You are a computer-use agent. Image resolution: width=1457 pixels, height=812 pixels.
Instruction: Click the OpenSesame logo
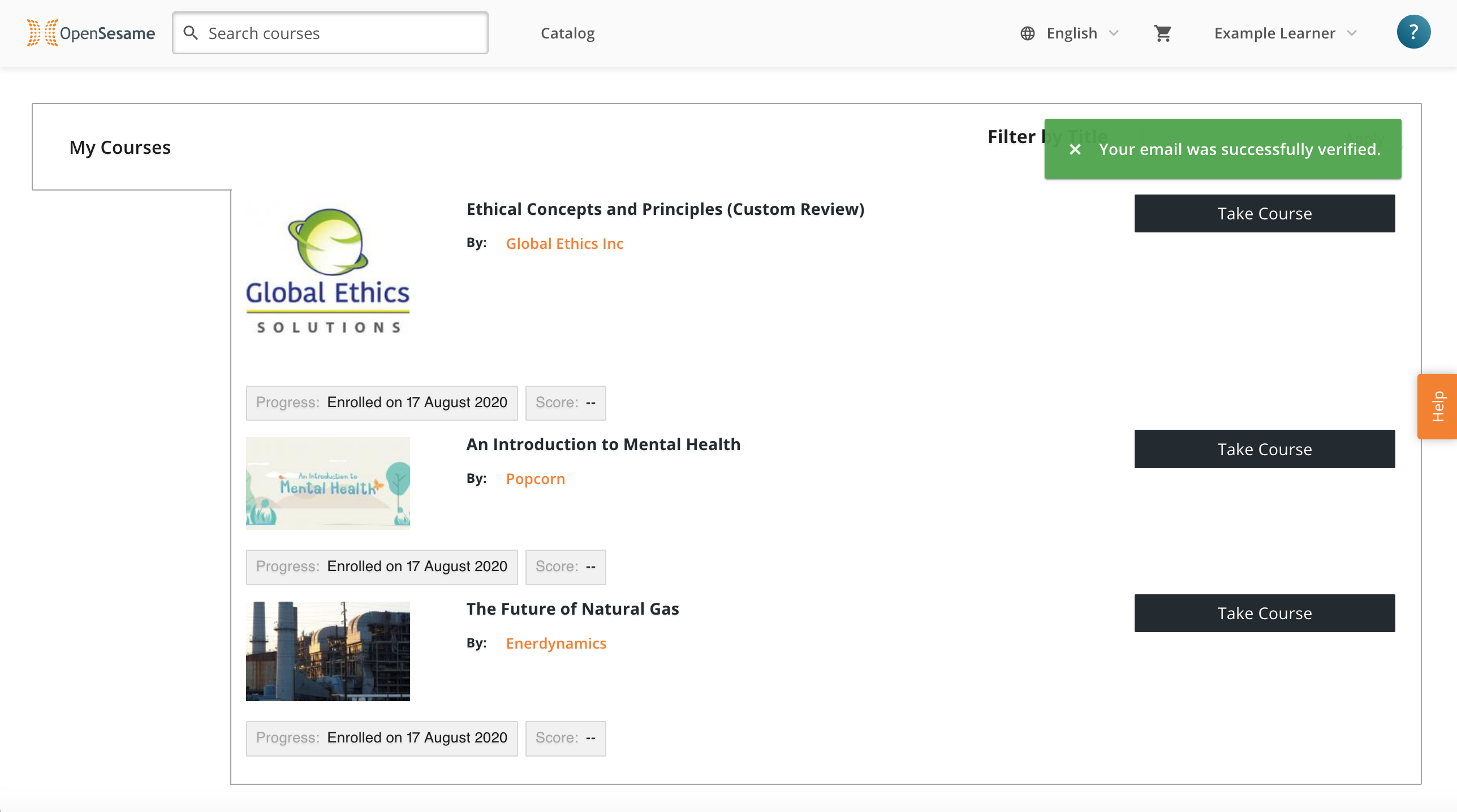[91, 33]
